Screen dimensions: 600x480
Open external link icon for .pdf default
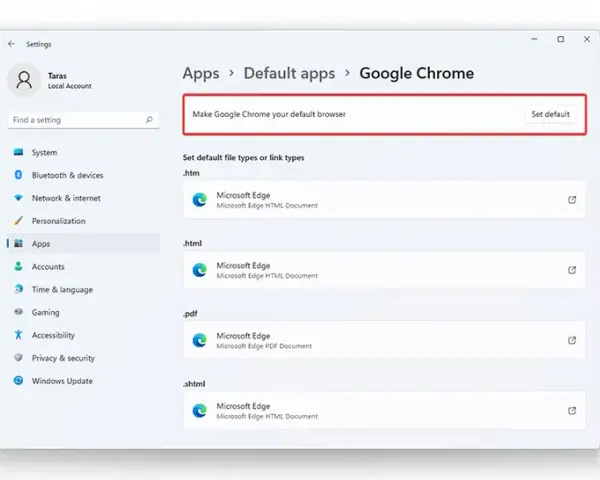click(572, 340)
